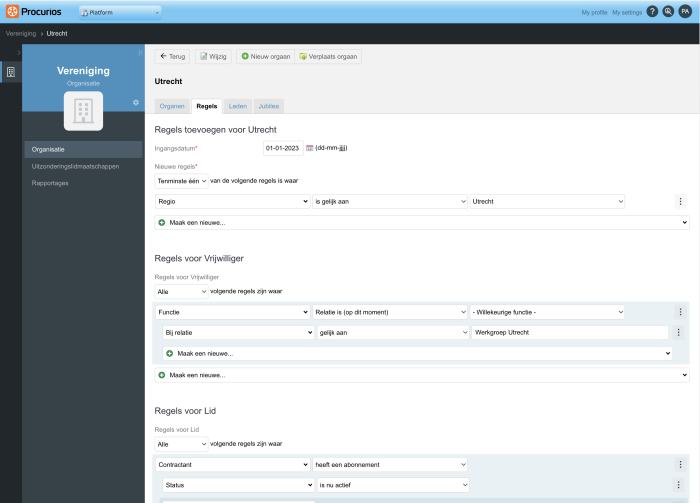Switch to the Organen tab

tap(172, 106)
